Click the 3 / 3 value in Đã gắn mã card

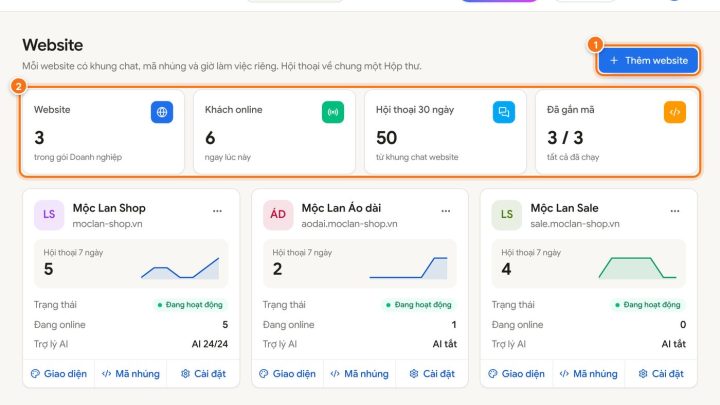[x=565, y=138]
